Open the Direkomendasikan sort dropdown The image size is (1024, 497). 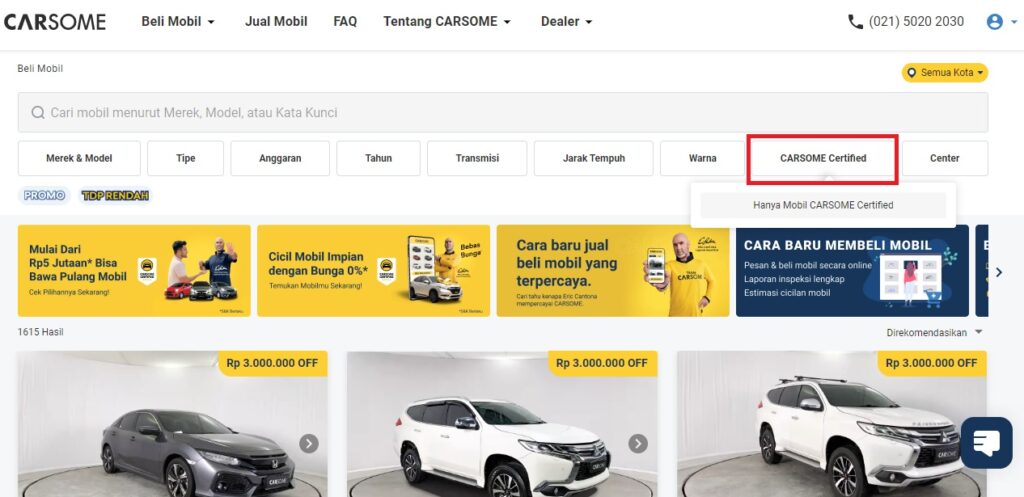pos(934,332)
